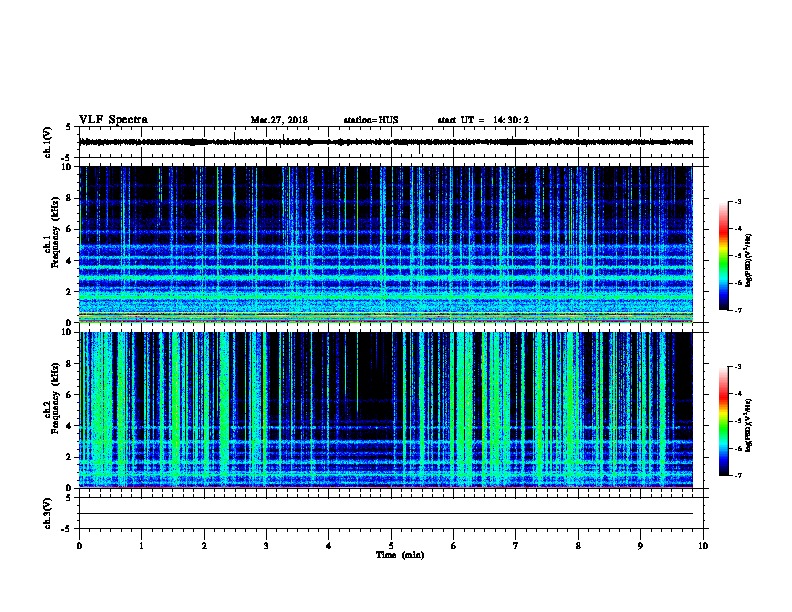Click the ch.1 spectrogram panel

click(x=386, y=244)
